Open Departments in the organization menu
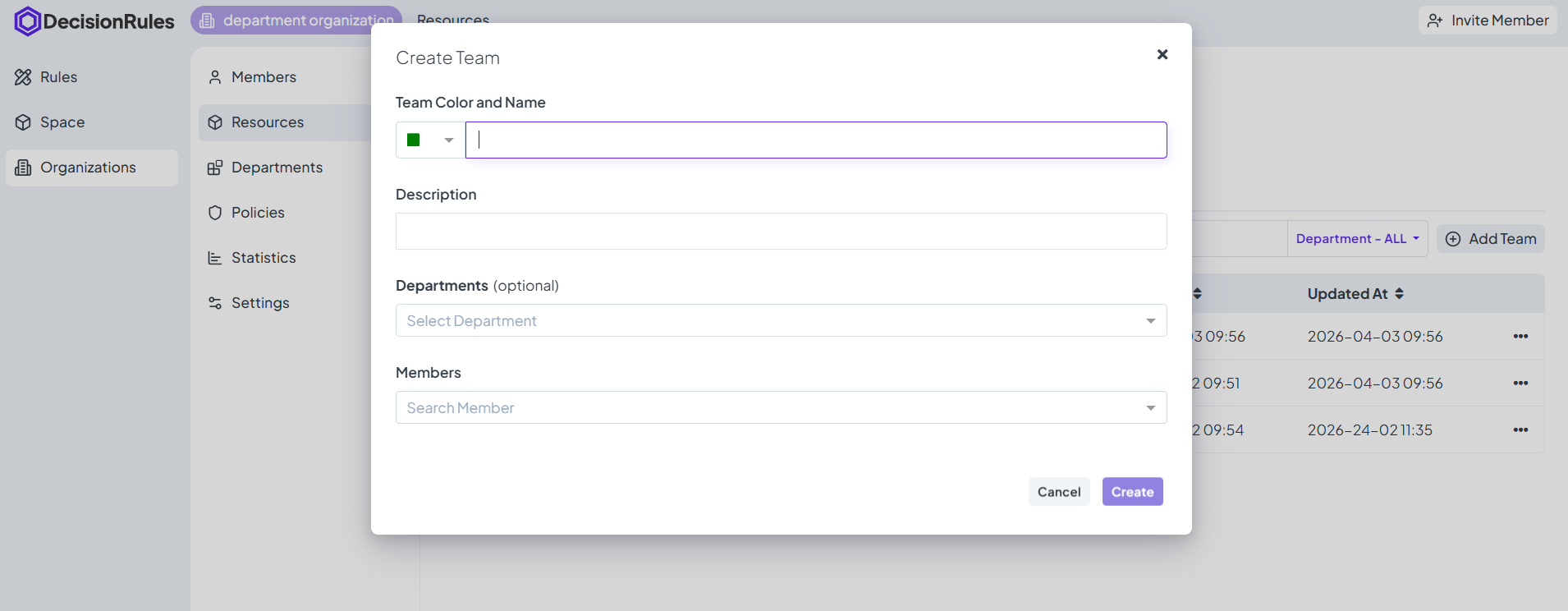 pyautogui.click(x=277, y=168)
